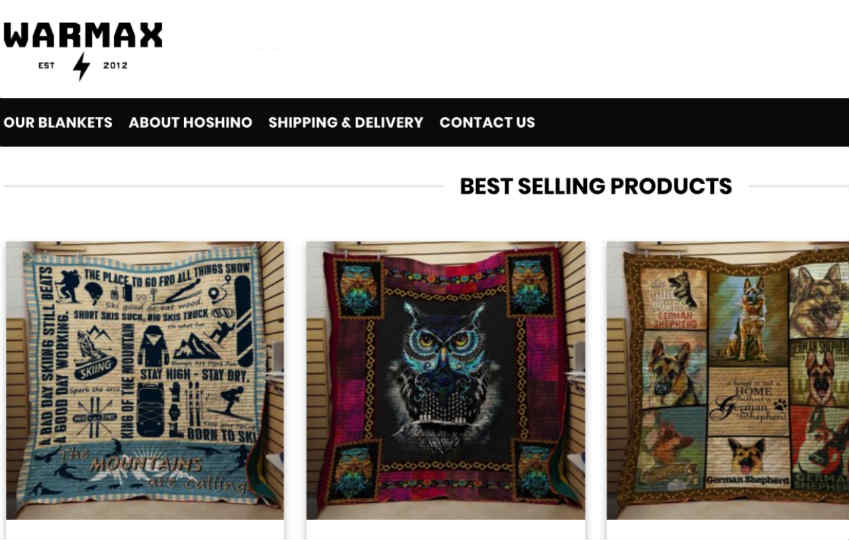Click the bottom-left owl corner patch

tap(353, 471)
